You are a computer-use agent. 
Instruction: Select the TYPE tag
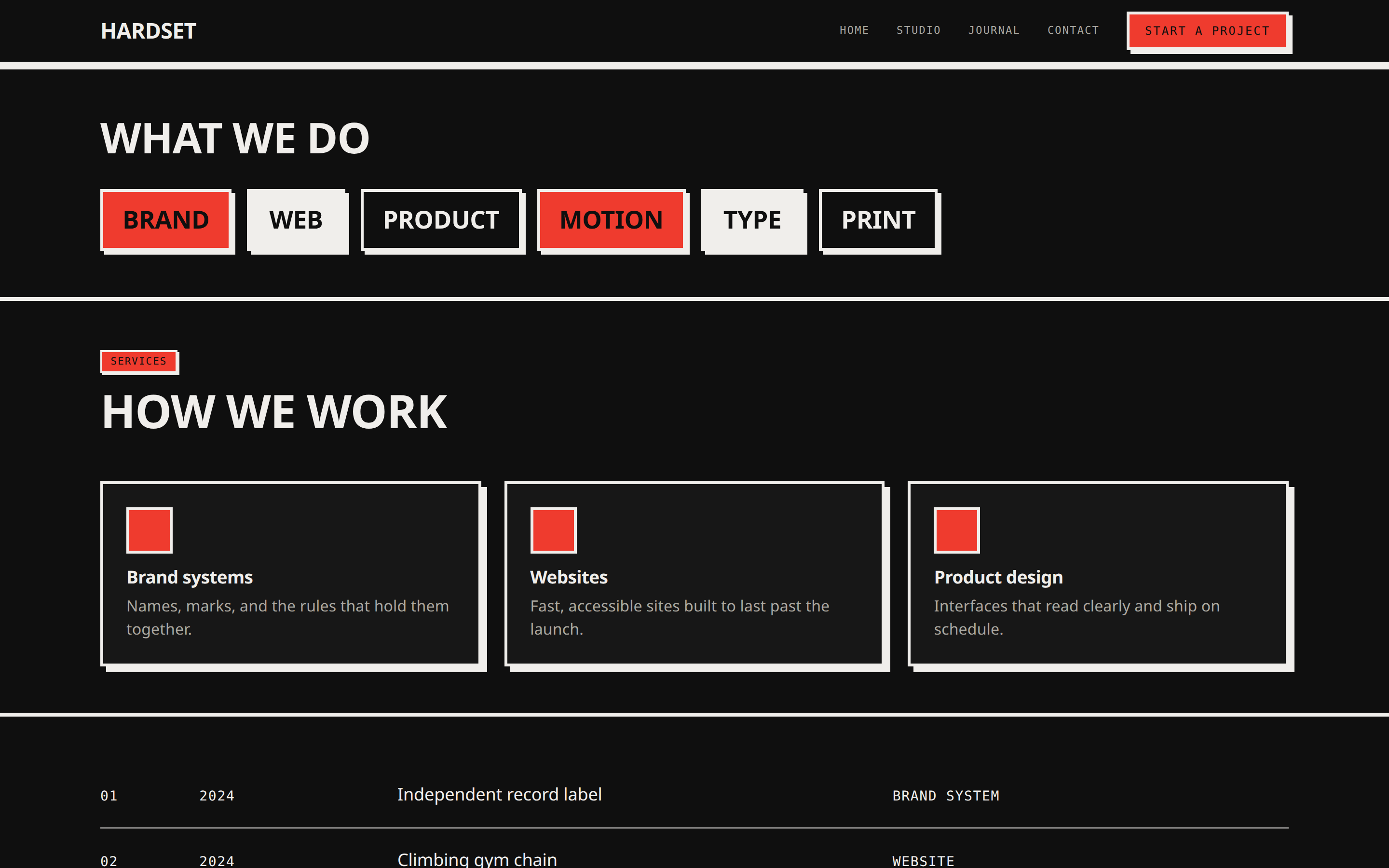pos(752,220)
